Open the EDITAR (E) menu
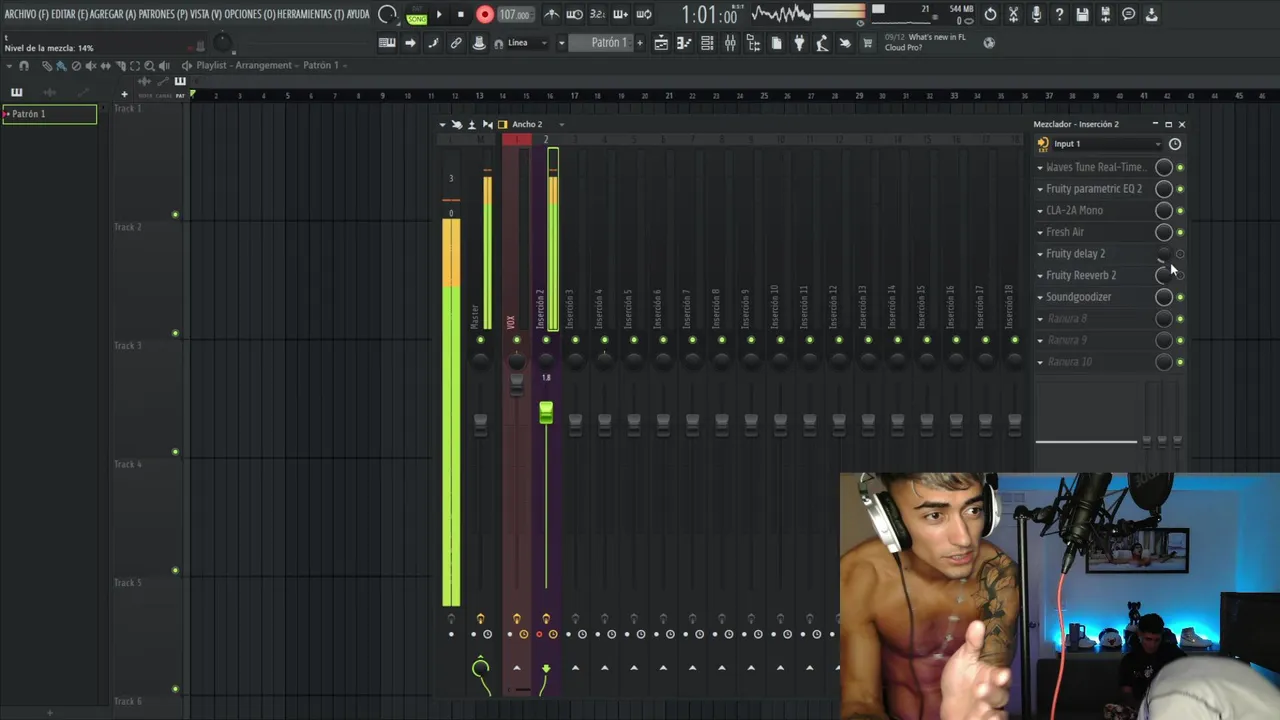This screenshot has width=1280, height=720. pyautogui.click(x=69, y=14)
